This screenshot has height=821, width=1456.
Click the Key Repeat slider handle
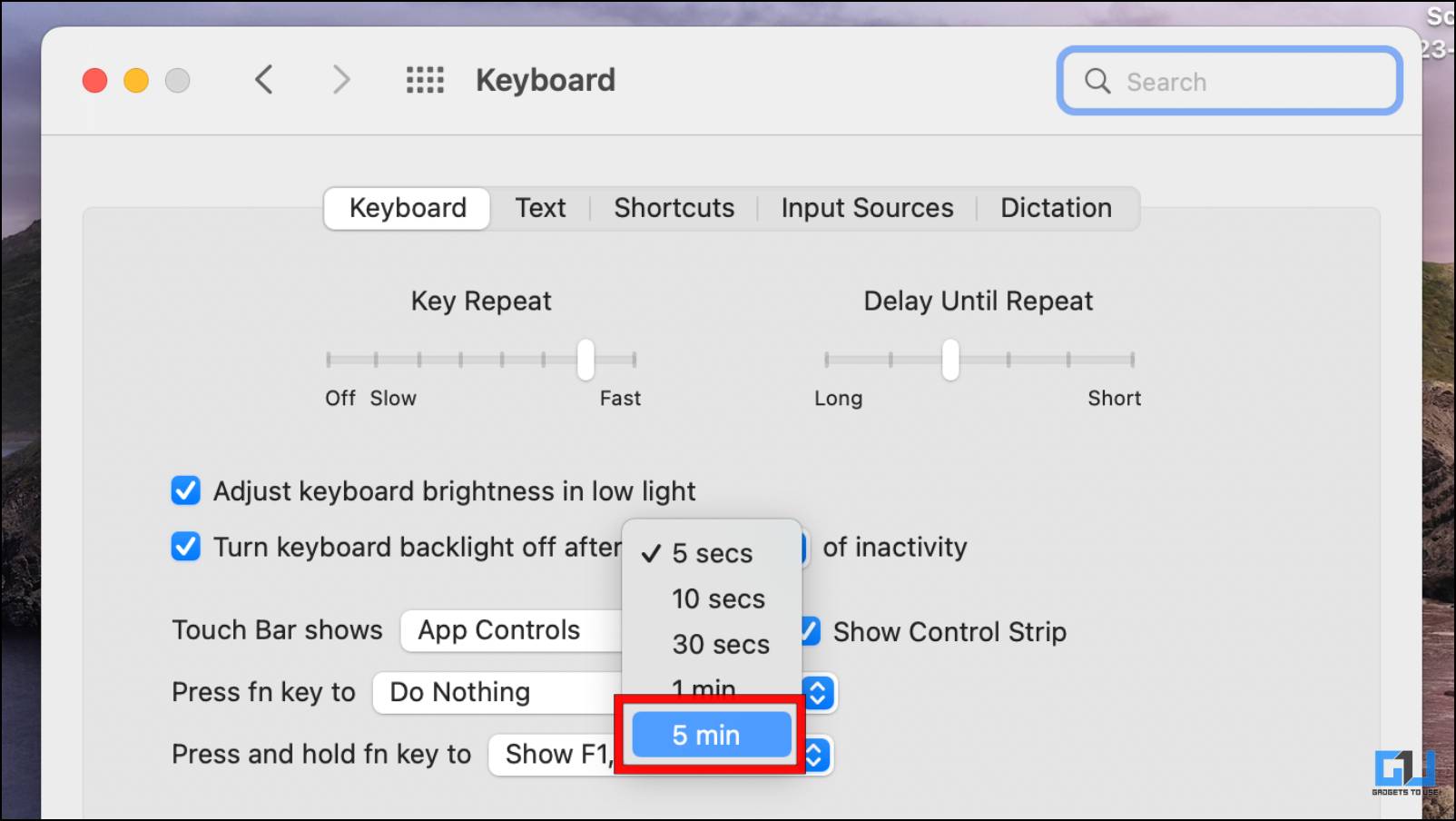tap(585, 360)
